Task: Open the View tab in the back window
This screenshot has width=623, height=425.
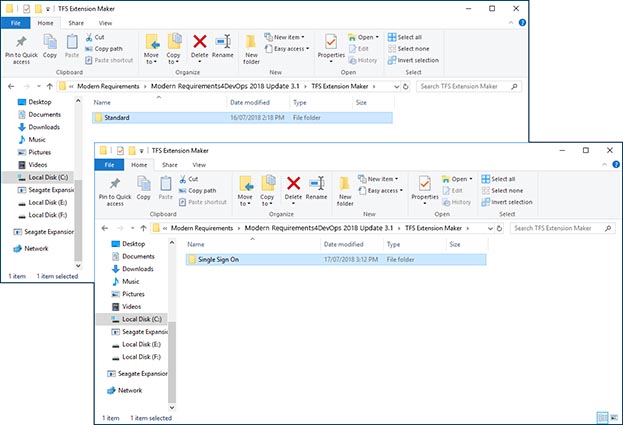Action: click(105, 20)
